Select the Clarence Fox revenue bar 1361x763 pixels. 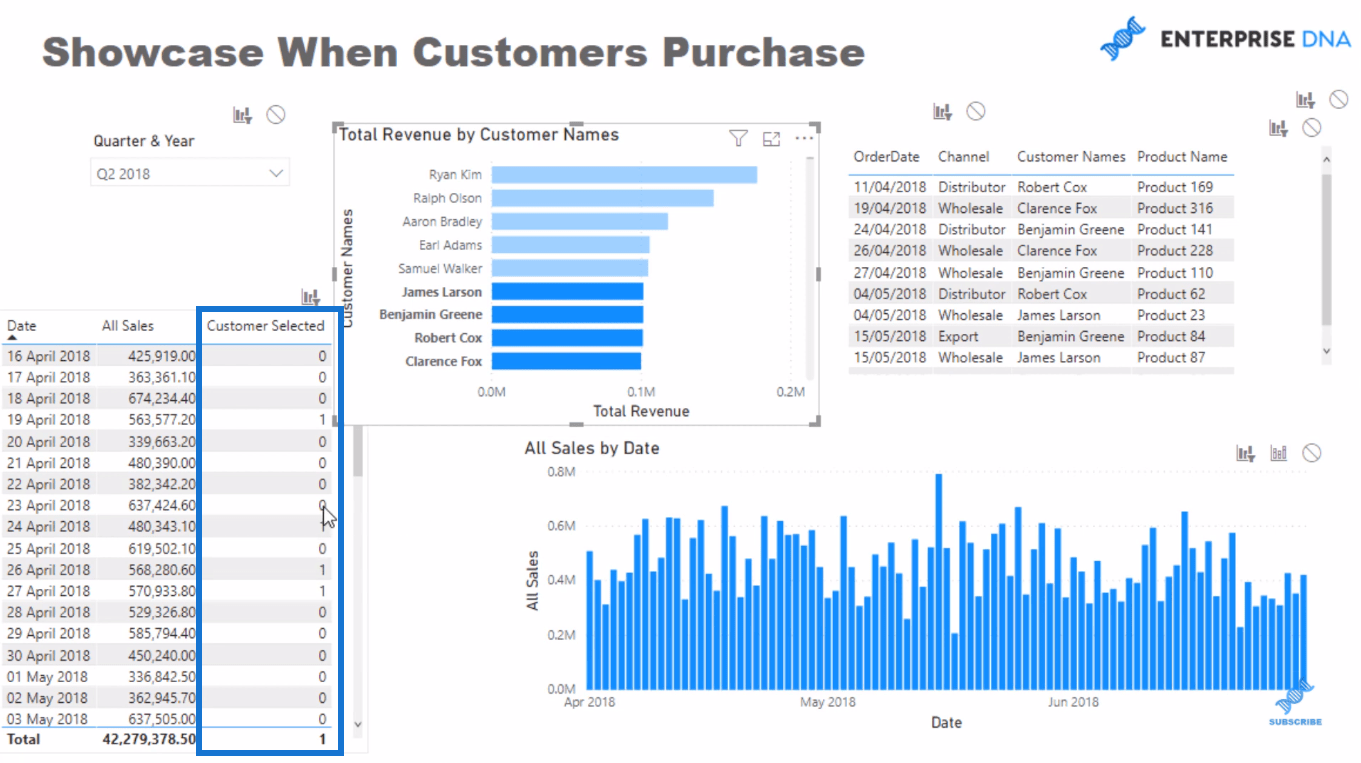[566, 362]
